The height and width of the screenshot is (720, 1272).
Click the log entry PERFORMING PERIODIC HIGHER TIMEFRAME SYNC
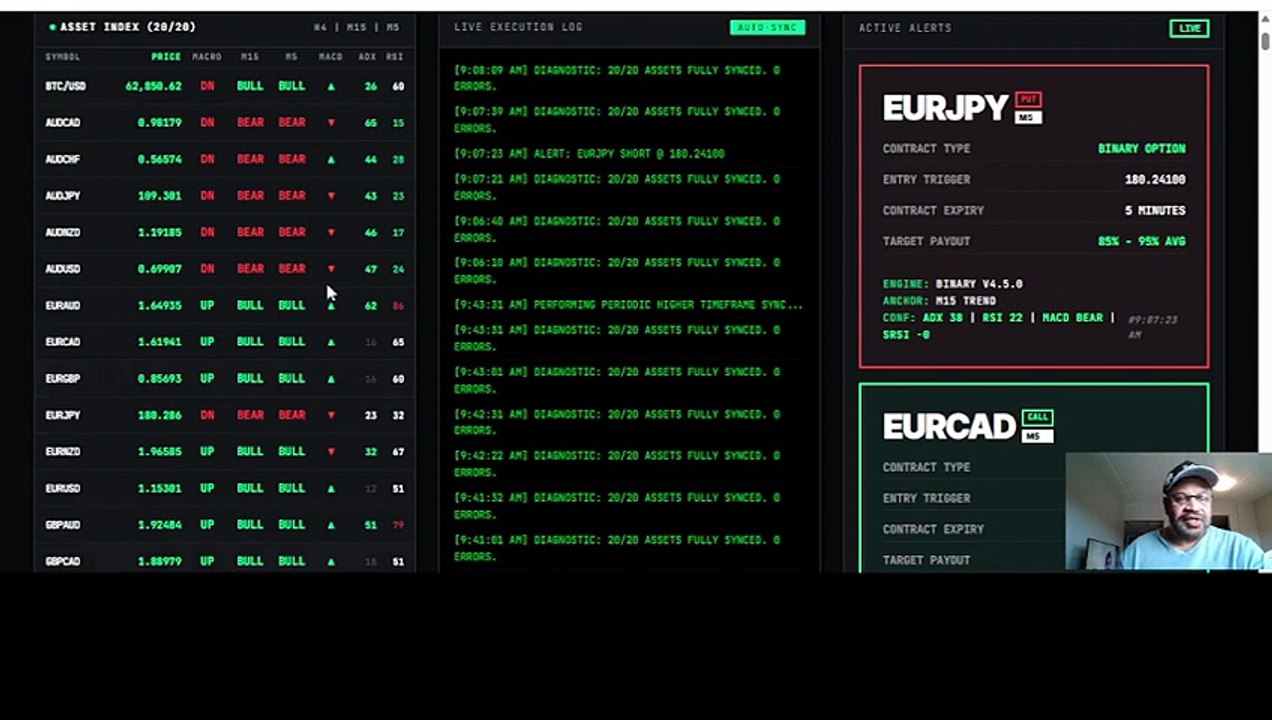click(x=628, y=305)
